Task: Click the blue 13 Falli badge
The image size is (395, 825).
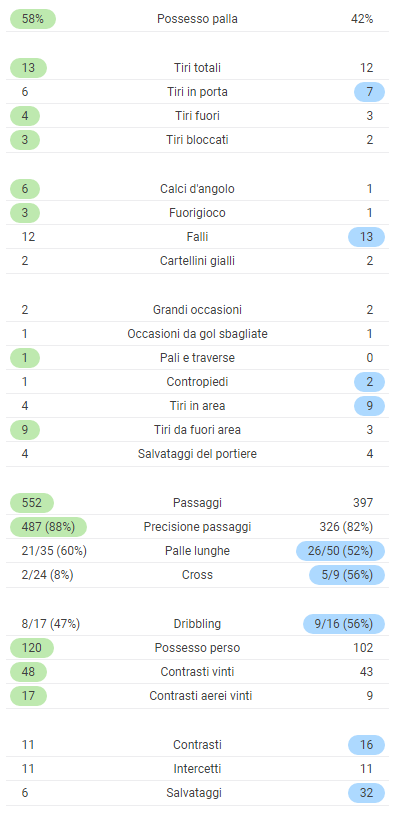Action: (x=366, y=237)
